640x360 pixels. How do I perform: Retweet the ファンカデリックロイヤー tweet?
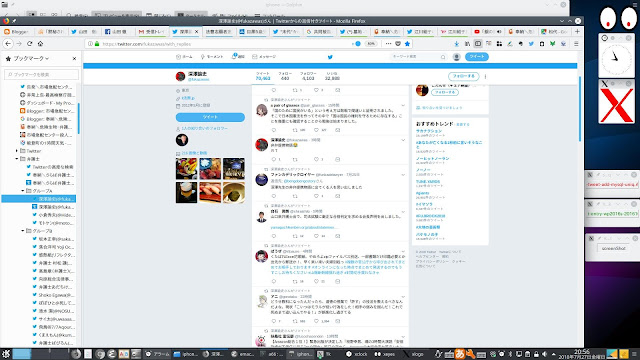(295, 196)
